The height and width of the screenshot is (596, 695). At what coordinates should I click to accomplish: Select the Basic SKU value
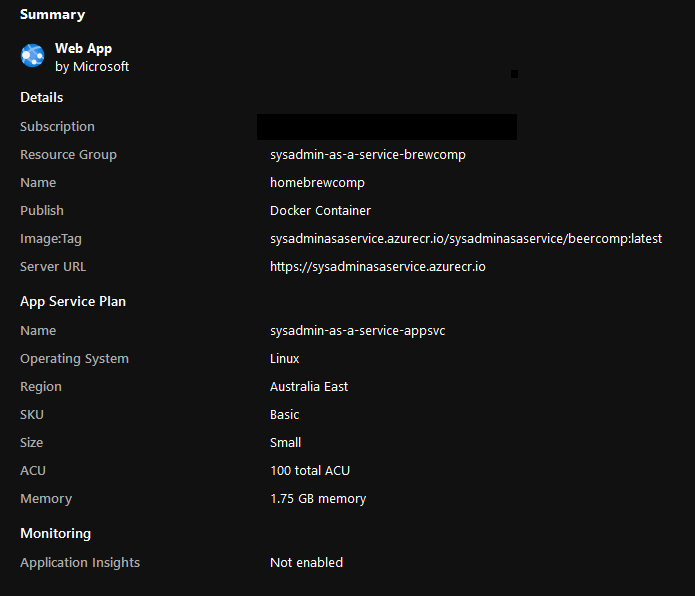[x=285, y=414]
